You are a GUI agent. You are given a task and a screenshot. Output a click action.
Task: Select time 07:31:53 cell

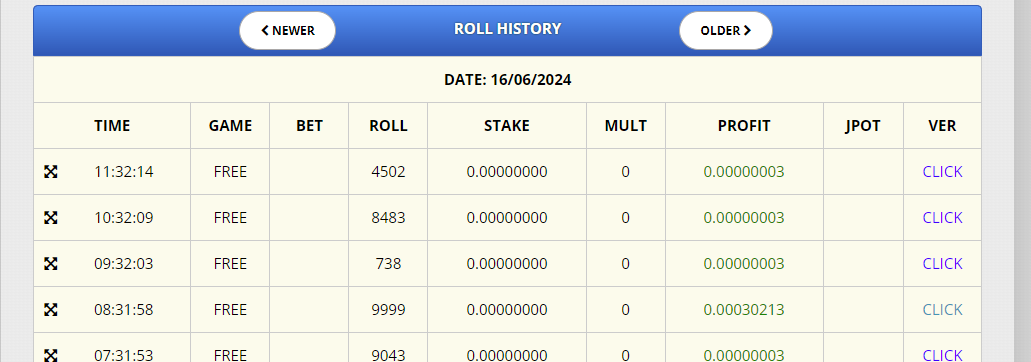point(124,355)
